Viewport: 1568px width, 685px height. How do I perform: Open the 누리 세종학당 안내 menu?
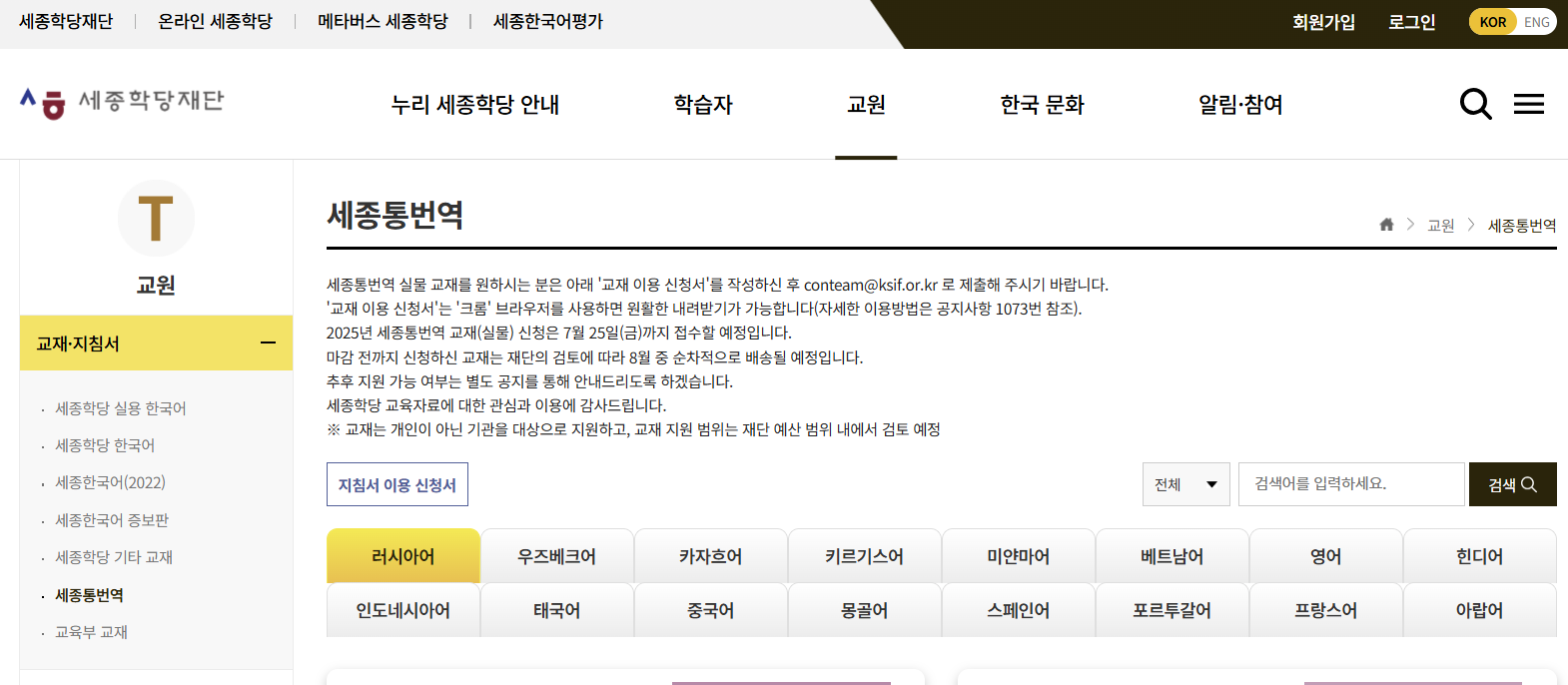[475, 104]
